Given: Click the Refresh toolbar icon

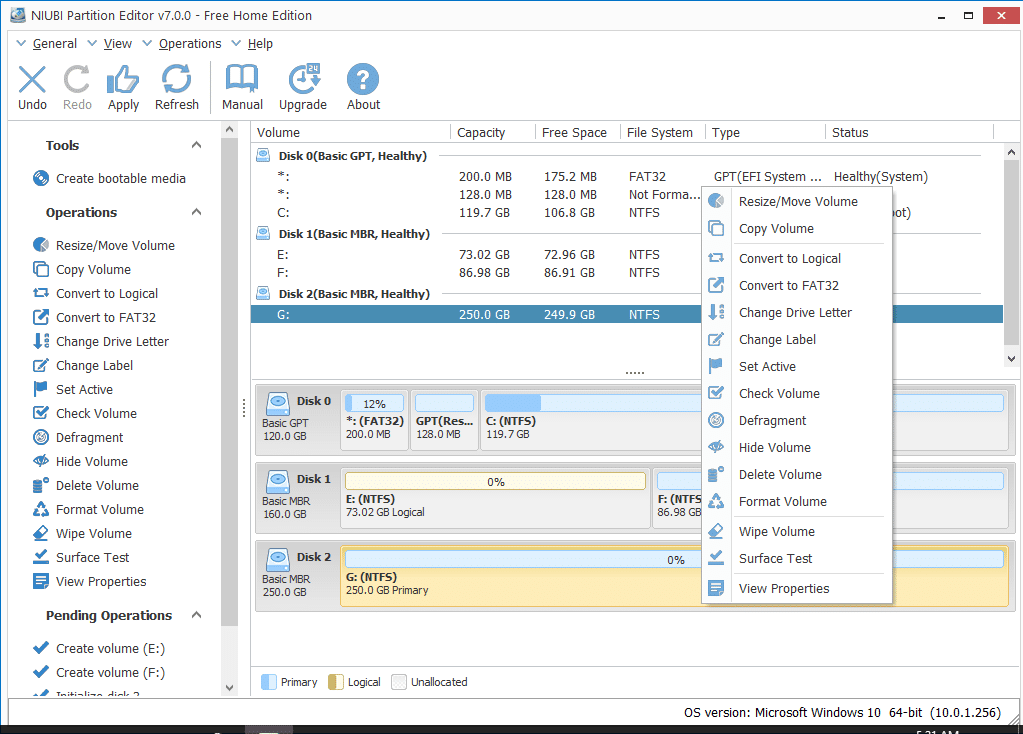Looking at the screenshot, I should pyautogui.click(x=176, y=80).
